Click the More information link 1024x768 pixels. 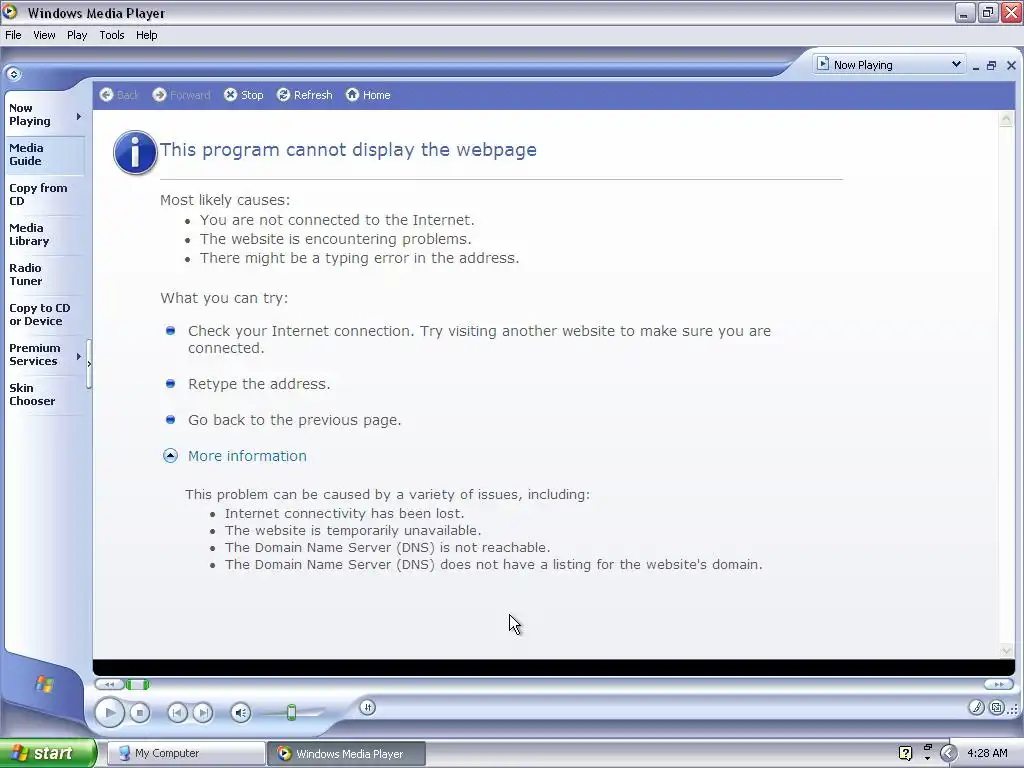coord(247,456)
